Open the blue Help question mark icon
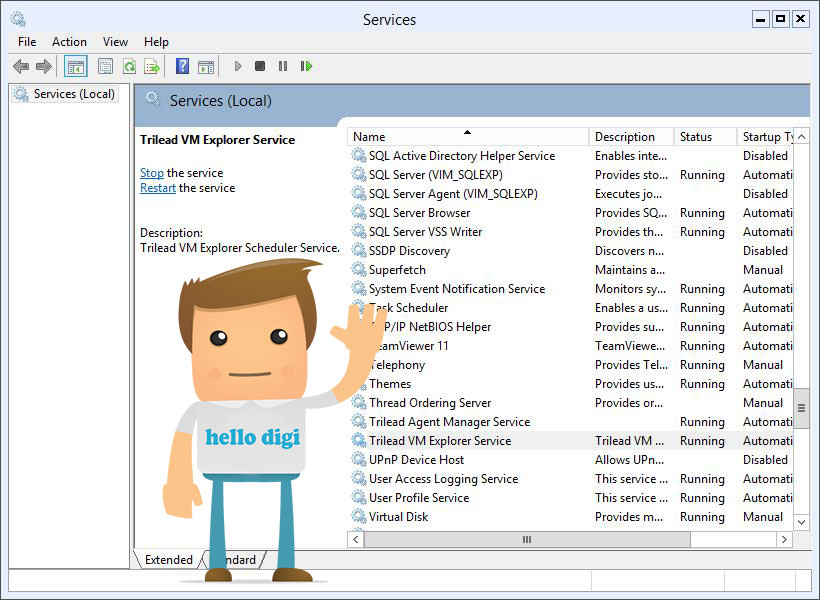820x600 pixels. [183, 66]
